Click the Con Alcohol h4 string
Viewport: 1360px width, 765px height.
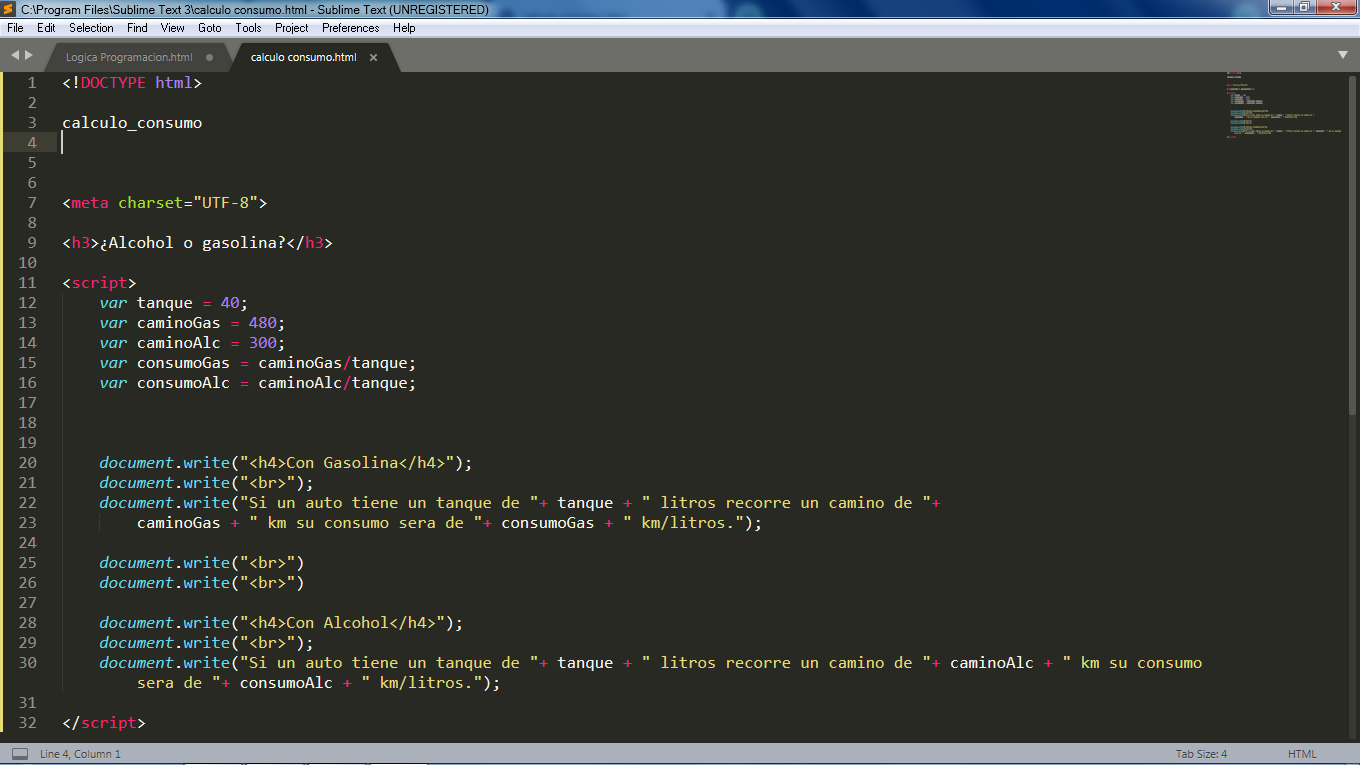(343, 623)
